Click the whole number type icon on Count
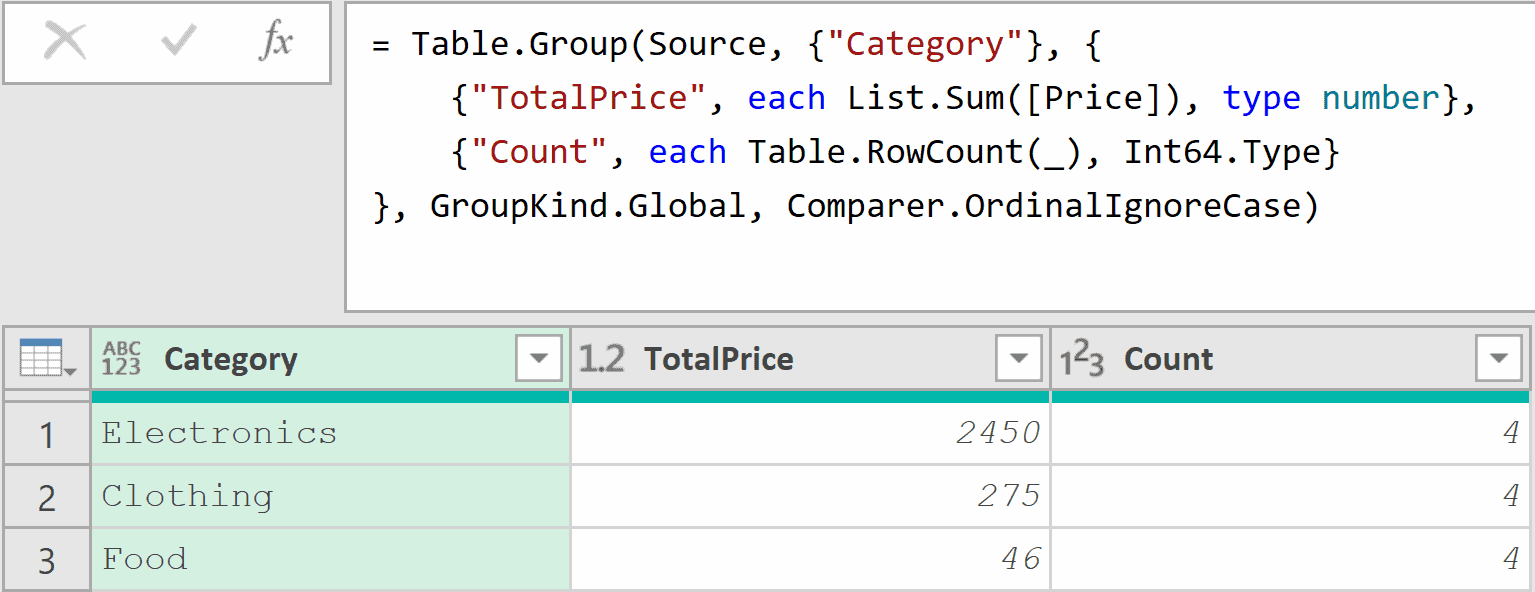This screenshot has height=592, width=1535. 1083,357
